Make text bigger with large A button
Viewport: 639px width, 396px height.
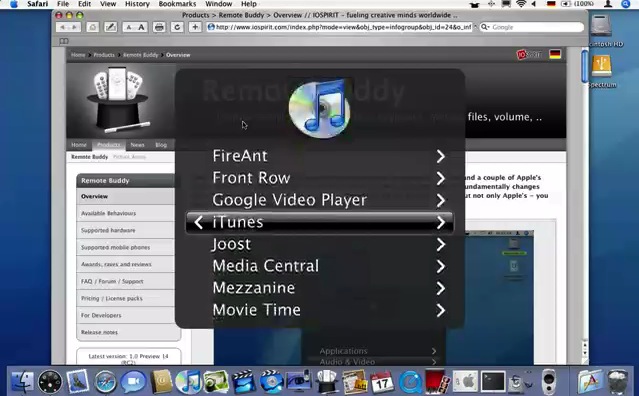[x=141, y=27]
